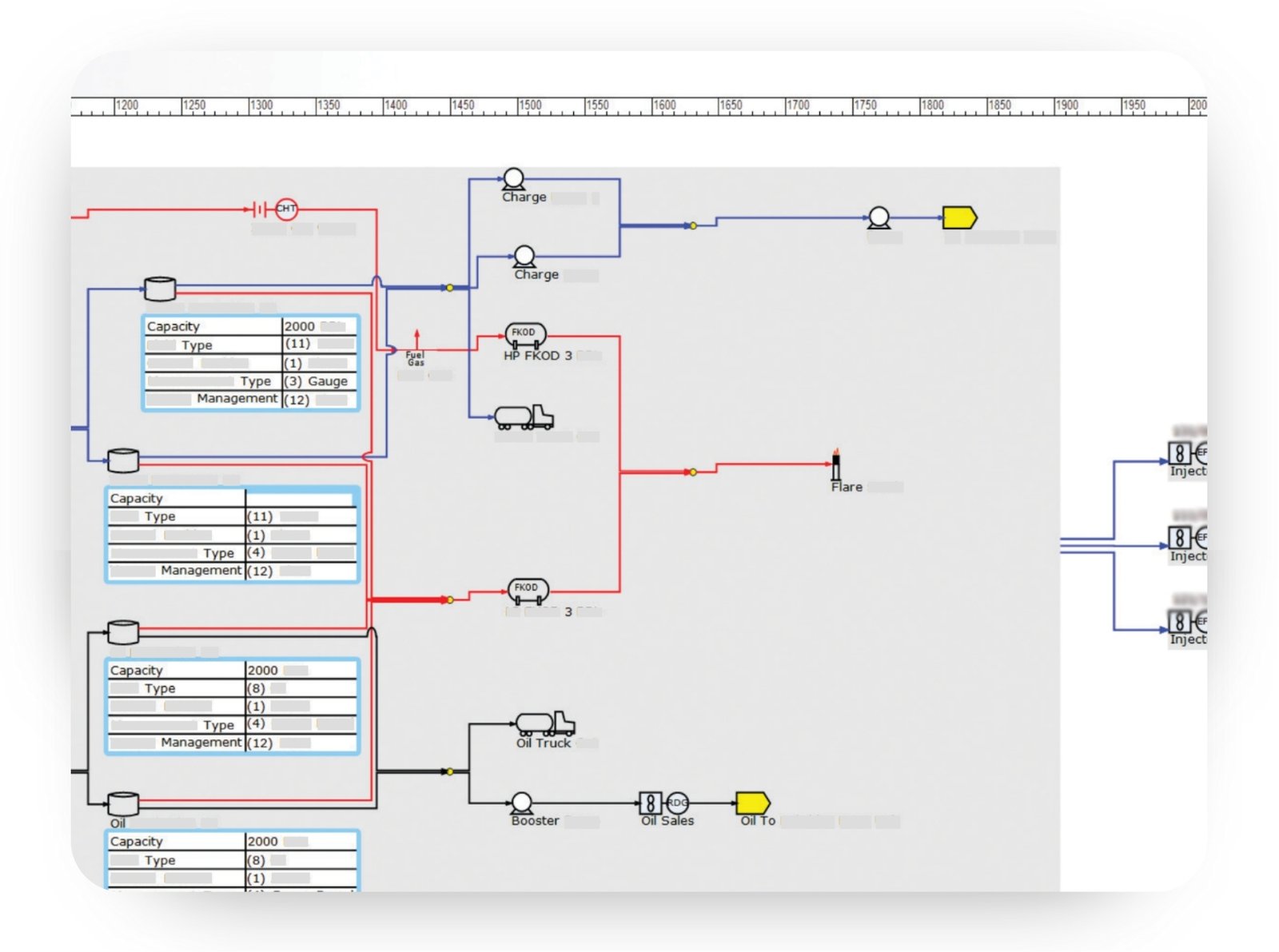This screenshot has width=1279, height=952.
Task: Click the yellow junction node before the Flare
Action: [693, 472]
